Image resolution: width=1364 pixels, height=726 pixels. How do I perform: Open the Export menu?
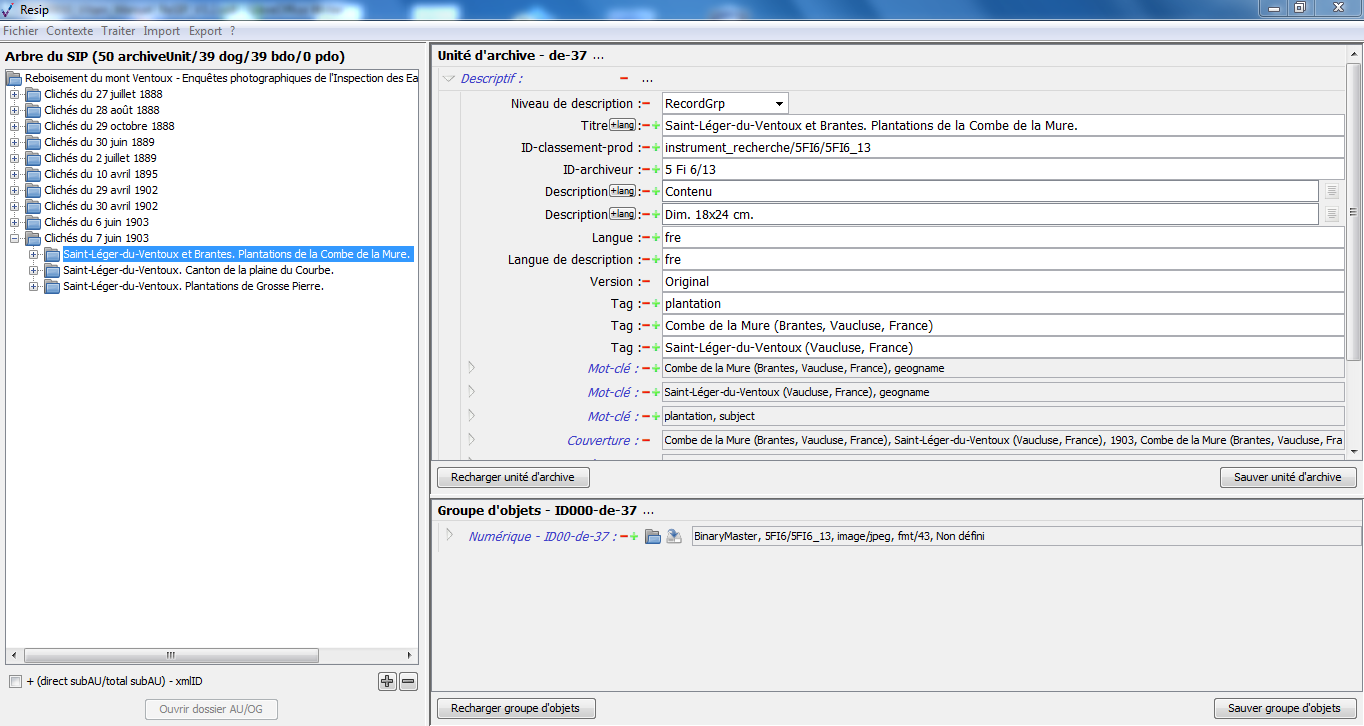pos(205,31)
